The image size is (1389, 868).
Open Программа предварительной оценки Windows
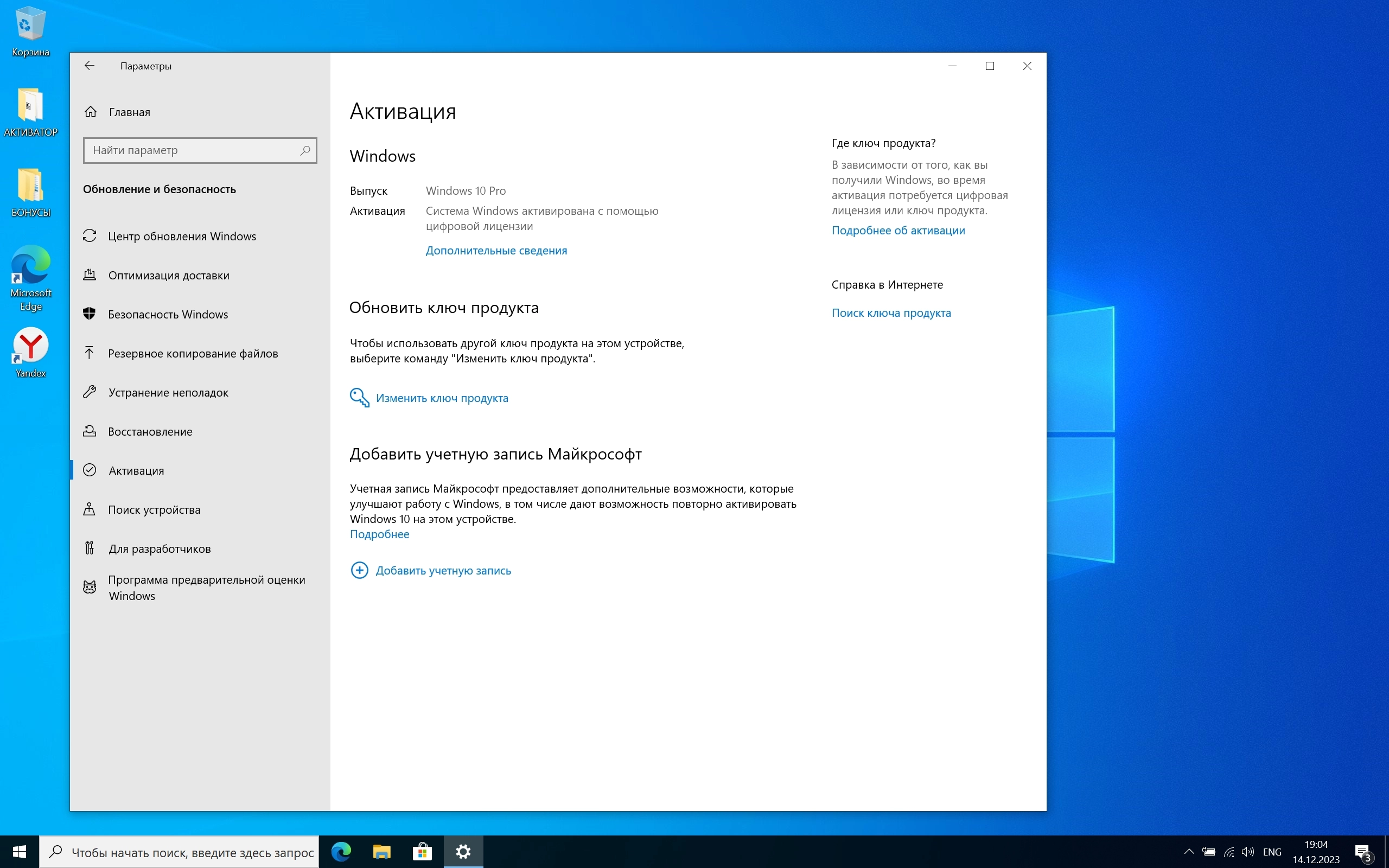pyautogui.click(x=206, y=588)
